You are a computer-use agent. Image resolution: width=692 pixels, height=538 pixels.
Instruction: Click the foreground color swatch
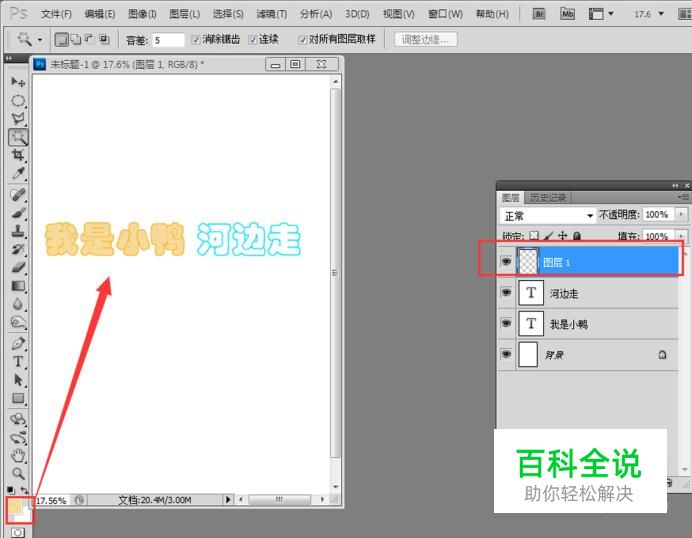15,506
